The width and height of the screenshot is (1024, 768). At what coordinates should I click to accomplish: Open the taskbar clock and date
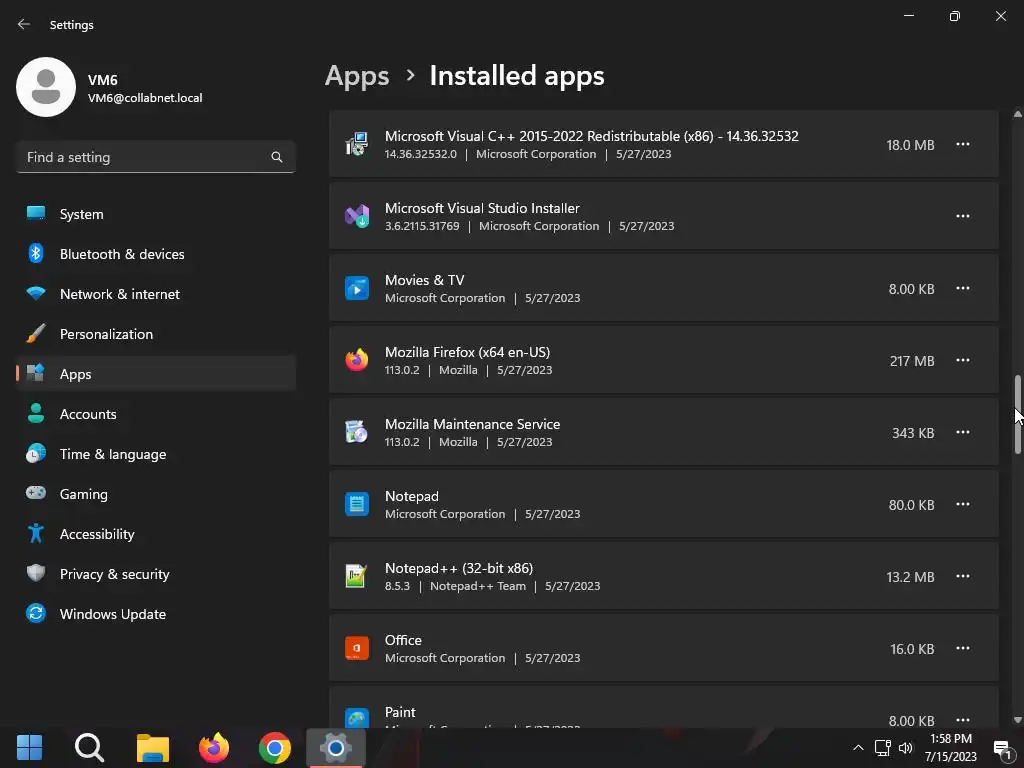951,748
